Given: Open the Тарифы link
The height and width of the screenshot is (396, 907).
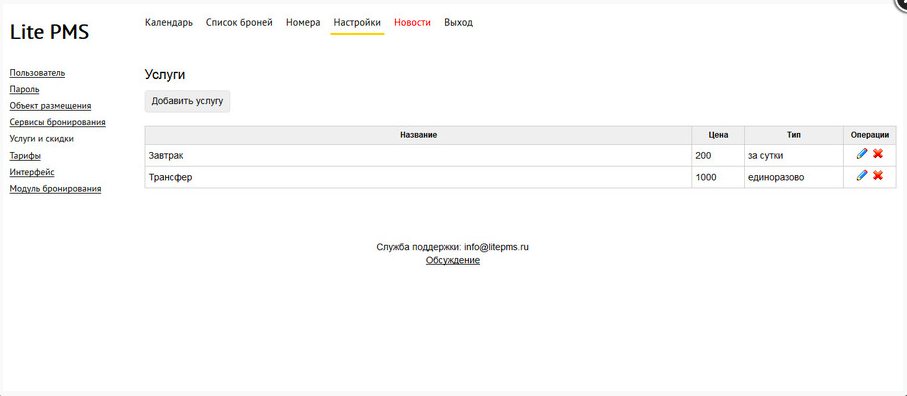Looking at the screenshot, I should 25,156.
